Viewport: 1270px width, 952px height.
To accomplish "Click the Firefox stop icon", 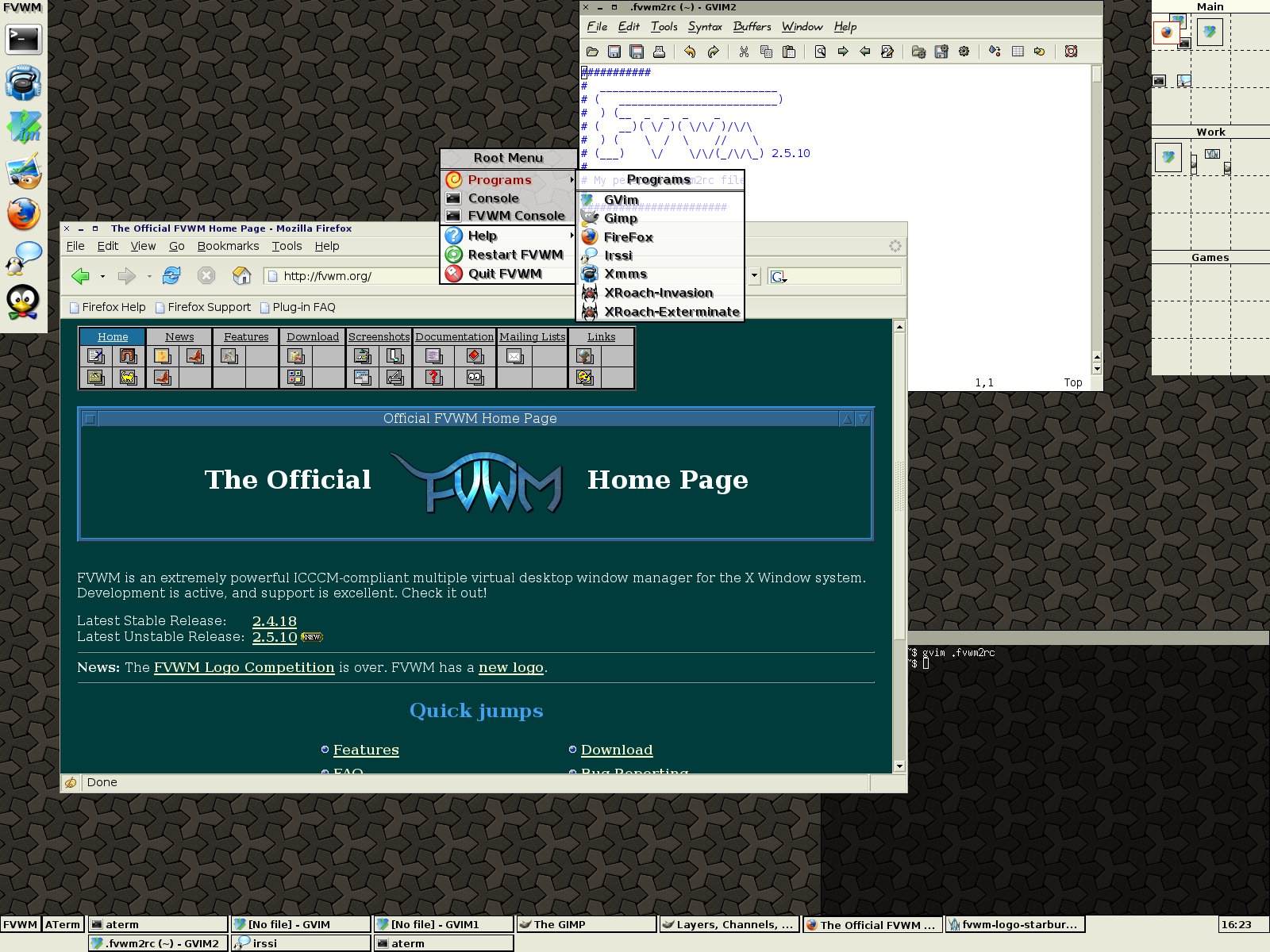I will 206,276.
